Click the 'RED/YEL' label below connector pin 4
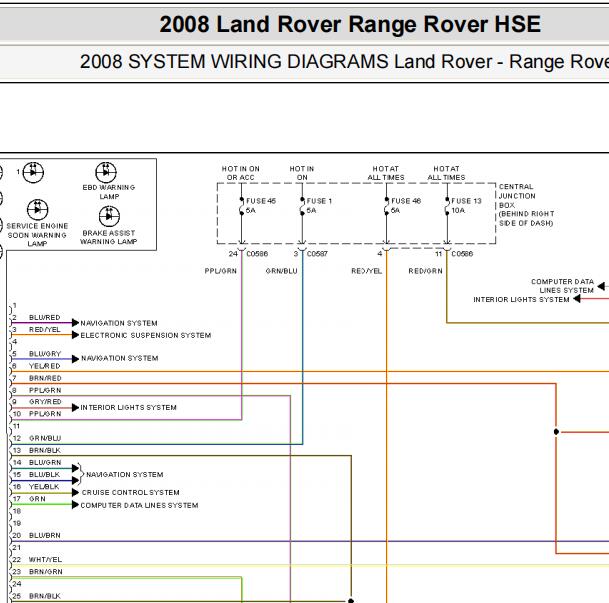Screen dimensions: 609x603 pos(366,271)
